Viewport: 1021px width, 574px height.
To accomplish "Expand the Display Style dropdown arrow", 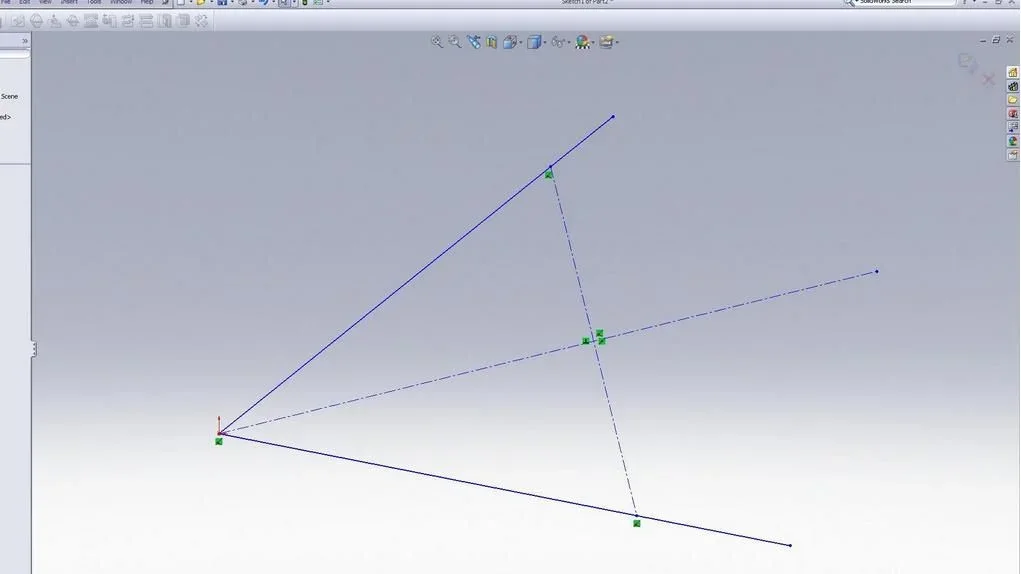I will click(544, 43).
